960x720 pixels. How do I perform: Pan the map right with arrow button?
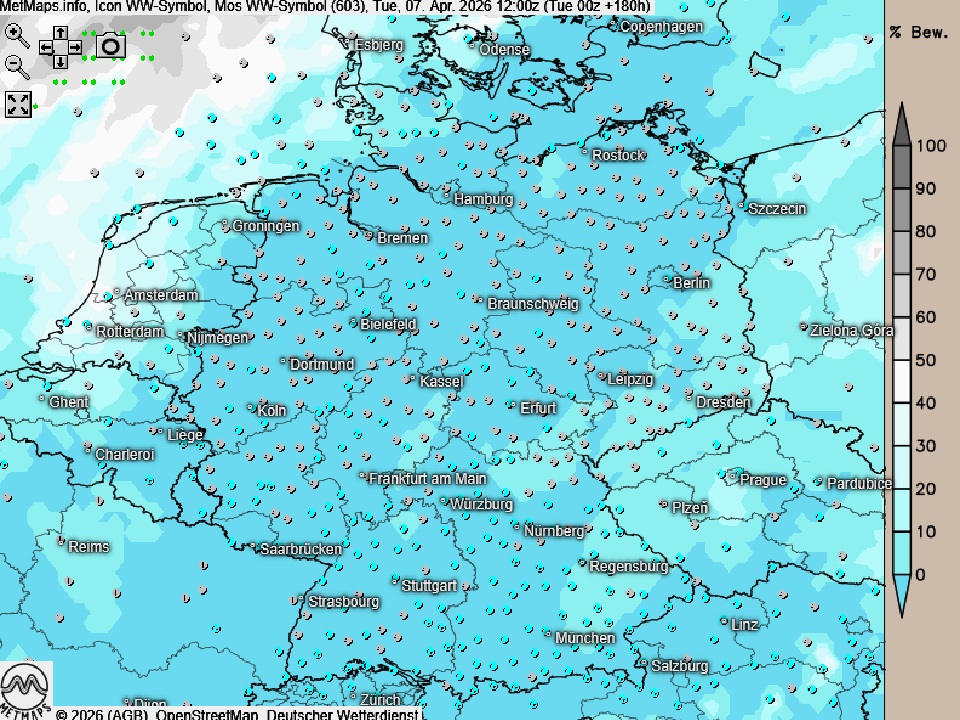75,47
